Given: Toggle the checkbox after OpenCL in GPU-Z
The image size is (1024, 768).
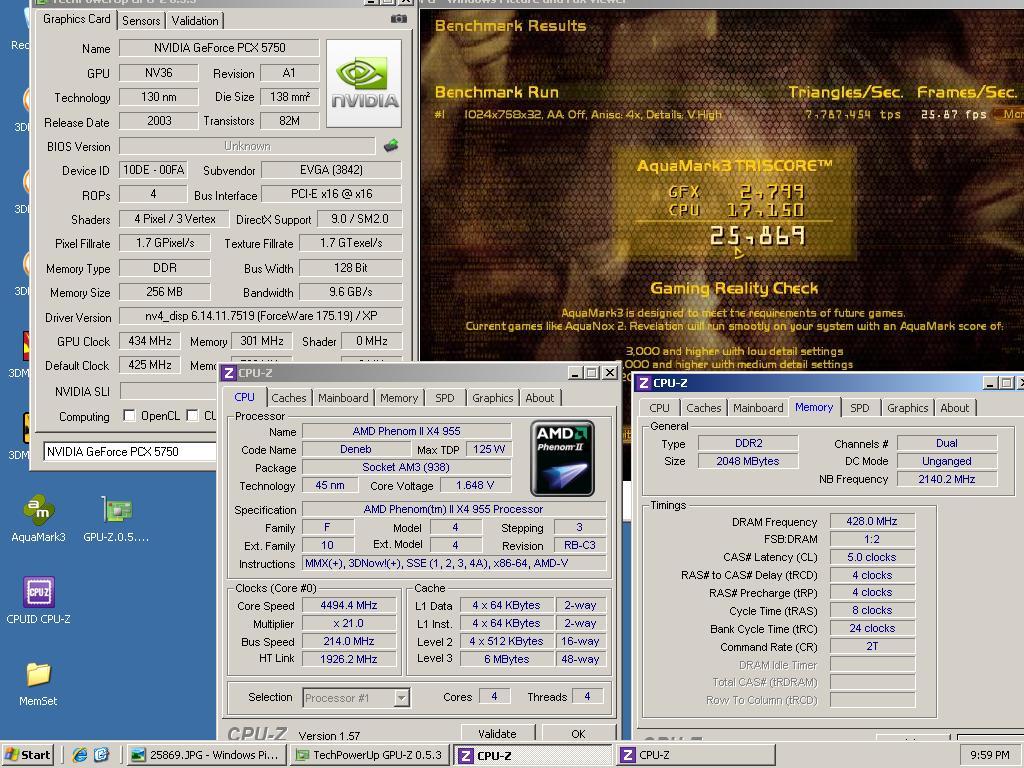Looking at the screenshot, I should pyautogui.click(x=192, y=415).
